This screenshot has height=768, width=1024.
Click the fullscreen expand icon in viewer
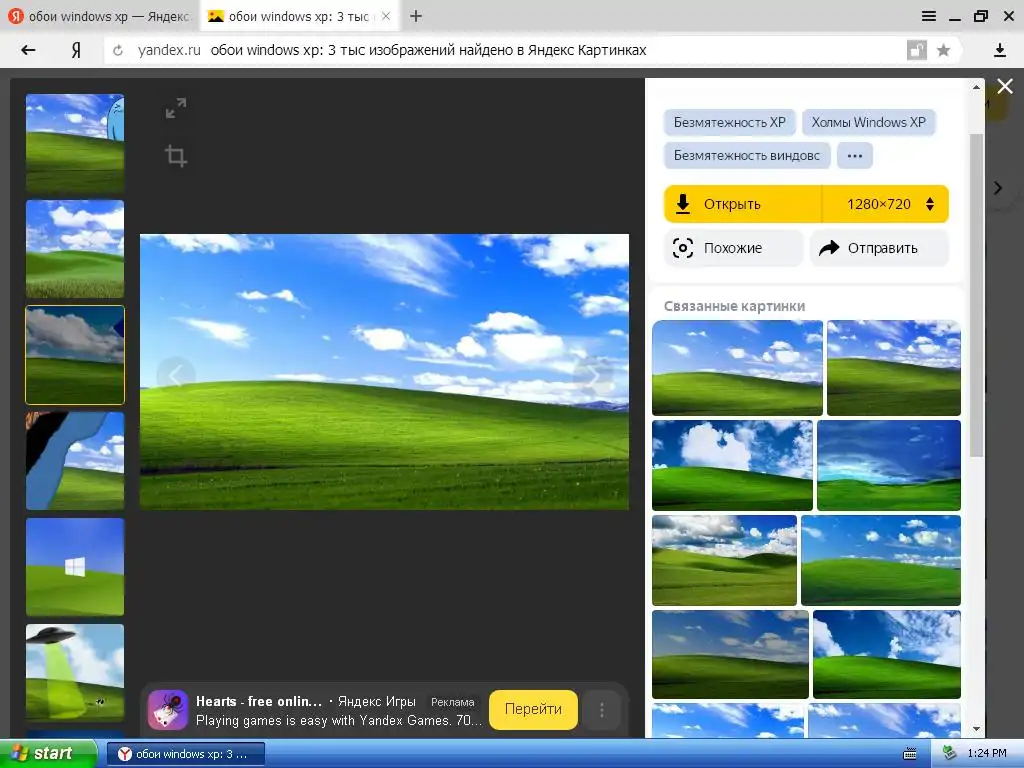[x=176, y=108]
